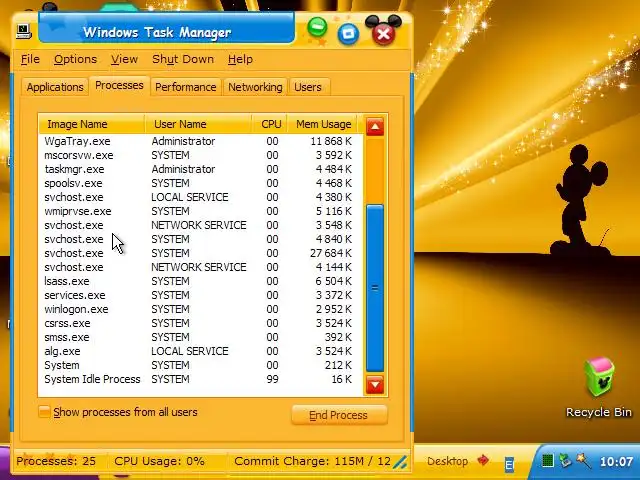This screenshot has width=640, height=480.
Task: Click NETWORK SERVICE beside 3 548 K svchost
Action: 199,225
